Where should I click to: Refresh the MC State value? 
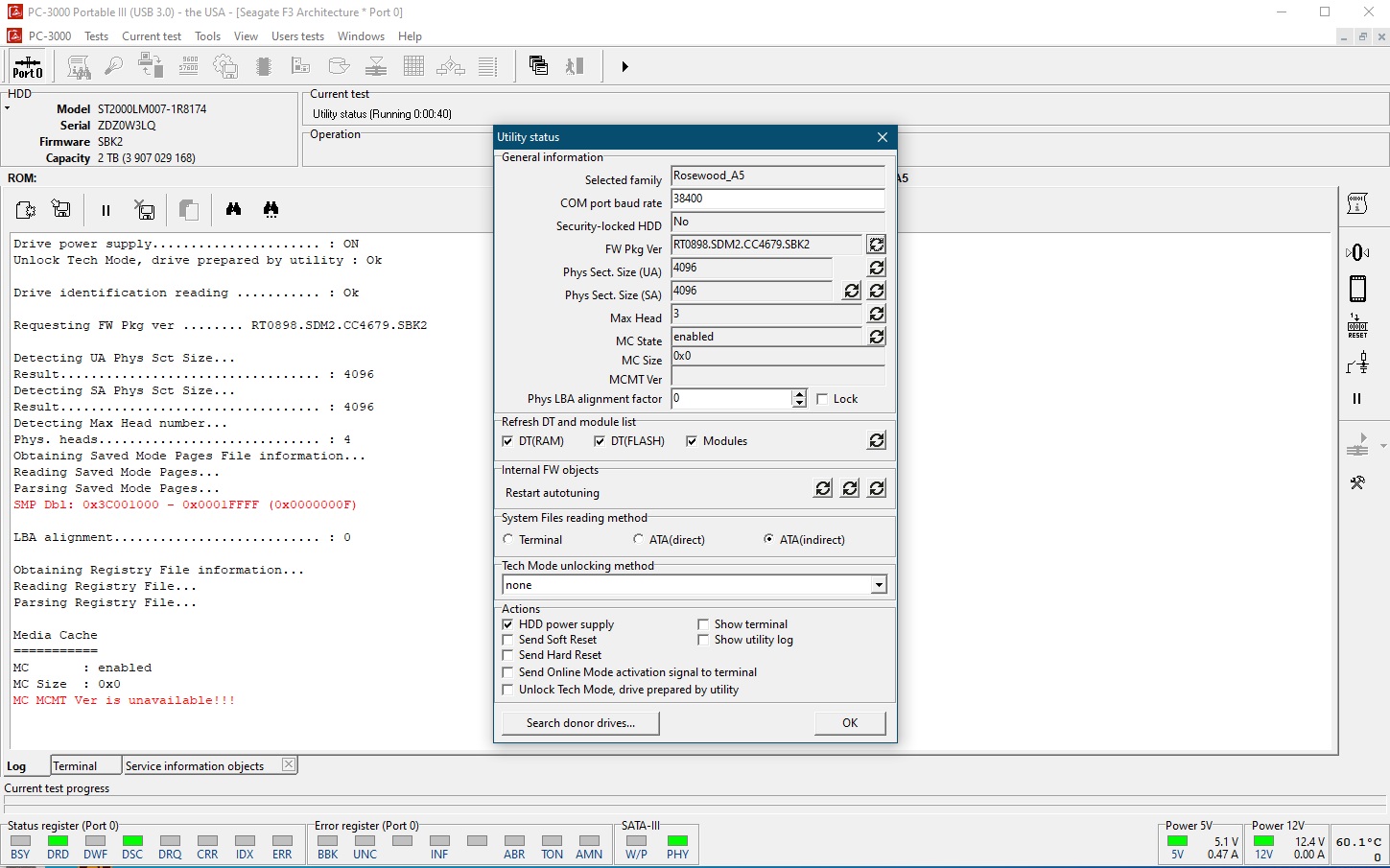876,337
